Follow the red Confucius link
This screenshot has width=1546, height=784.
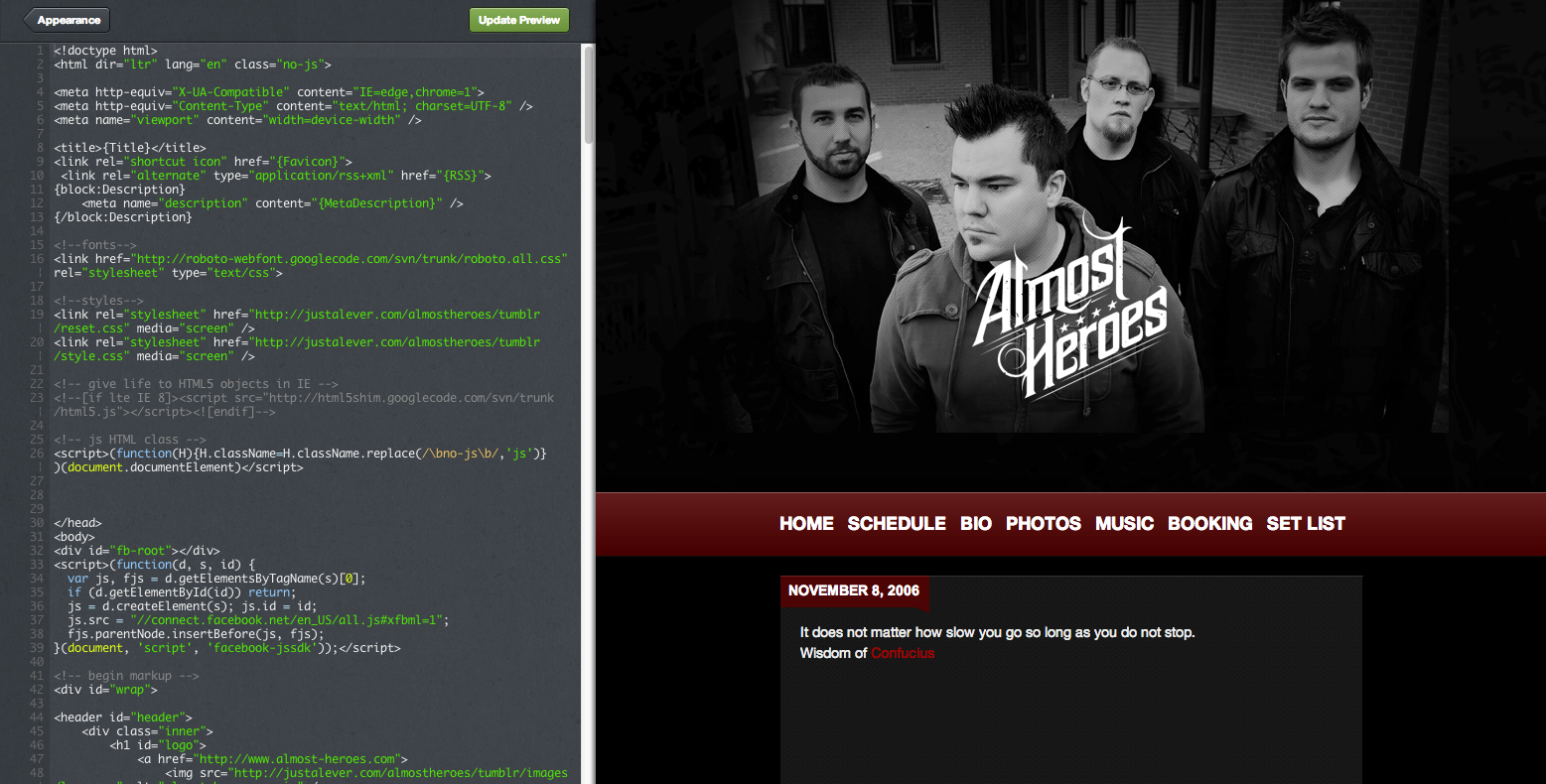click(x=902, y=653)
